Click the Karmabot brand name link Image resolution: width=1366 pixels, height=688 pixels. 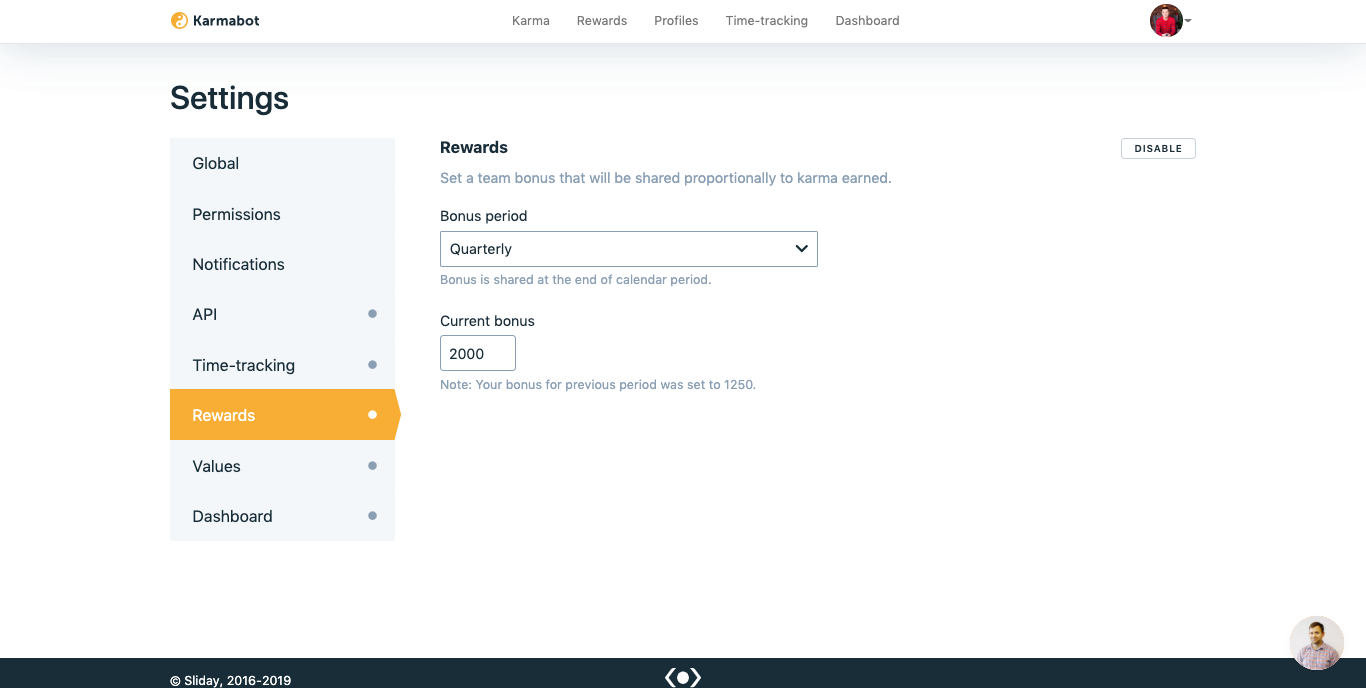click(226, 20)
